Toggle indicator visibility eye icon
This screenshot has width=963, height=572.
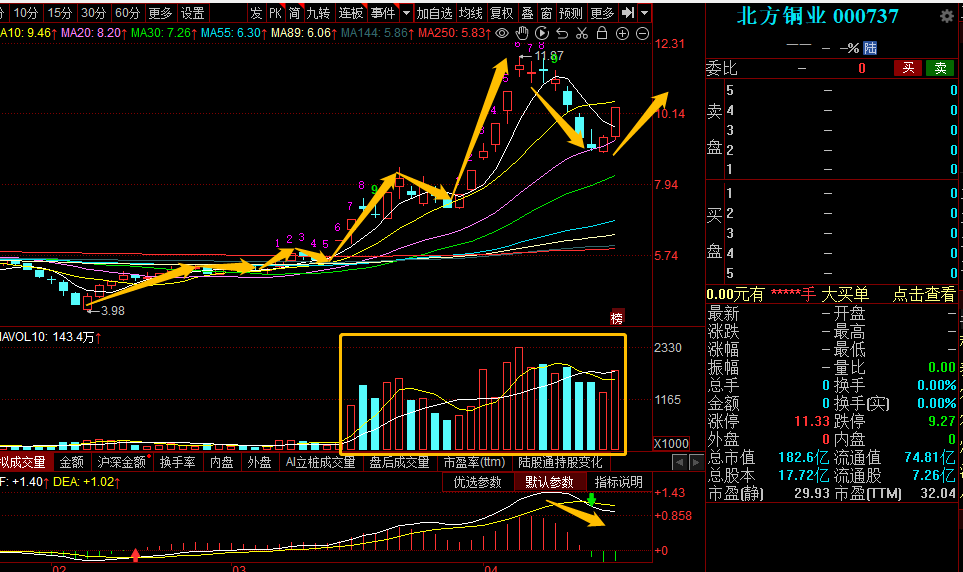(x=502, y=33)
